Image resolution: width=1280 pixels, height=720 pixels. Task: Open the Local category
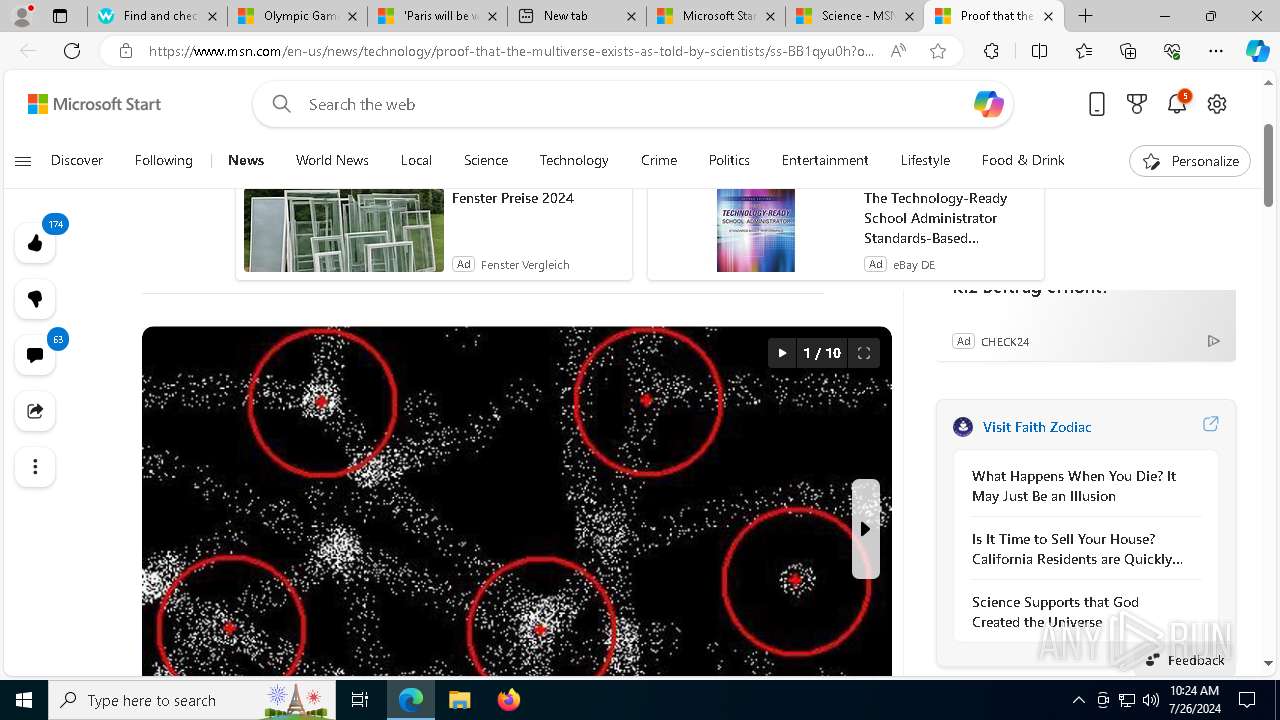point(416,160)
